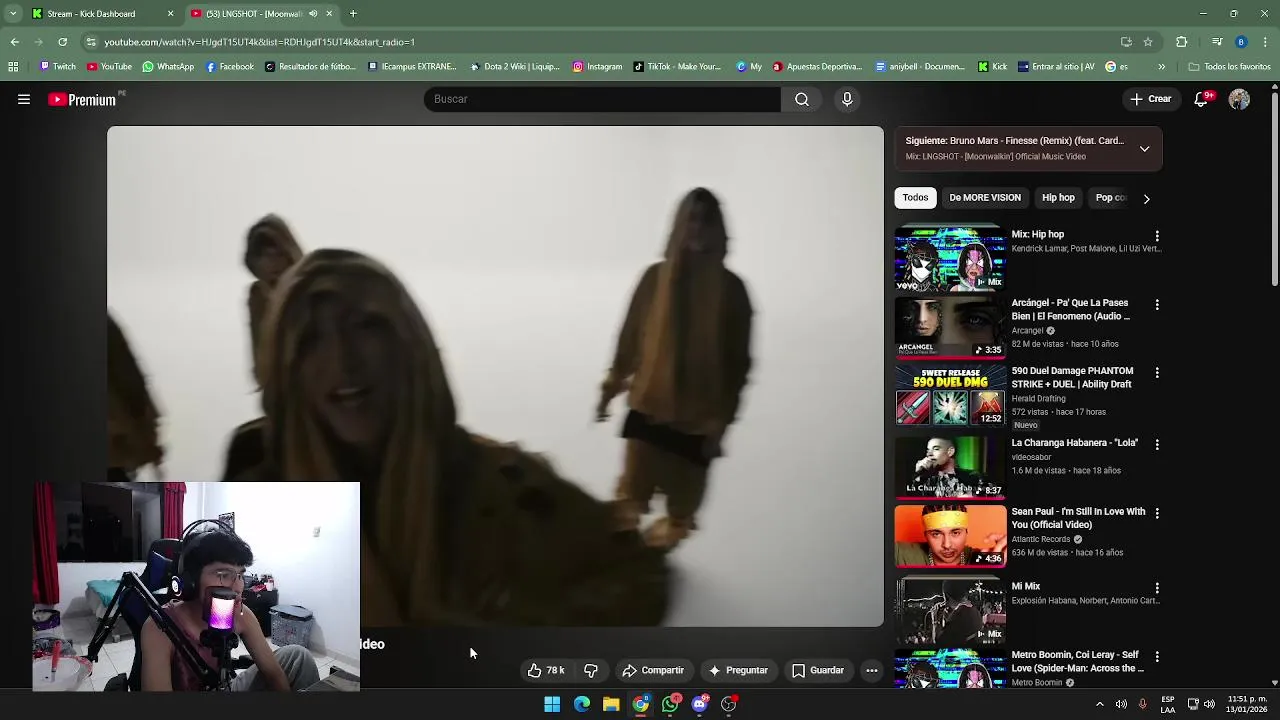Click the main video player
Screen dimensions: 1280x720
(x=495, y=376)
